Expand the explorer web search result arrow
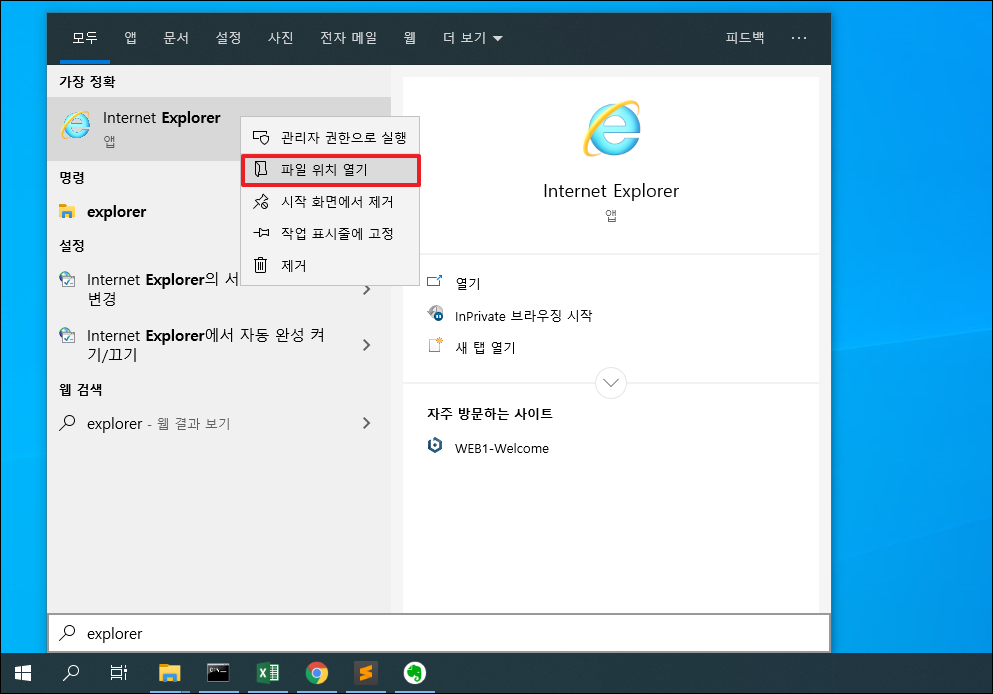 click(367, 423)
